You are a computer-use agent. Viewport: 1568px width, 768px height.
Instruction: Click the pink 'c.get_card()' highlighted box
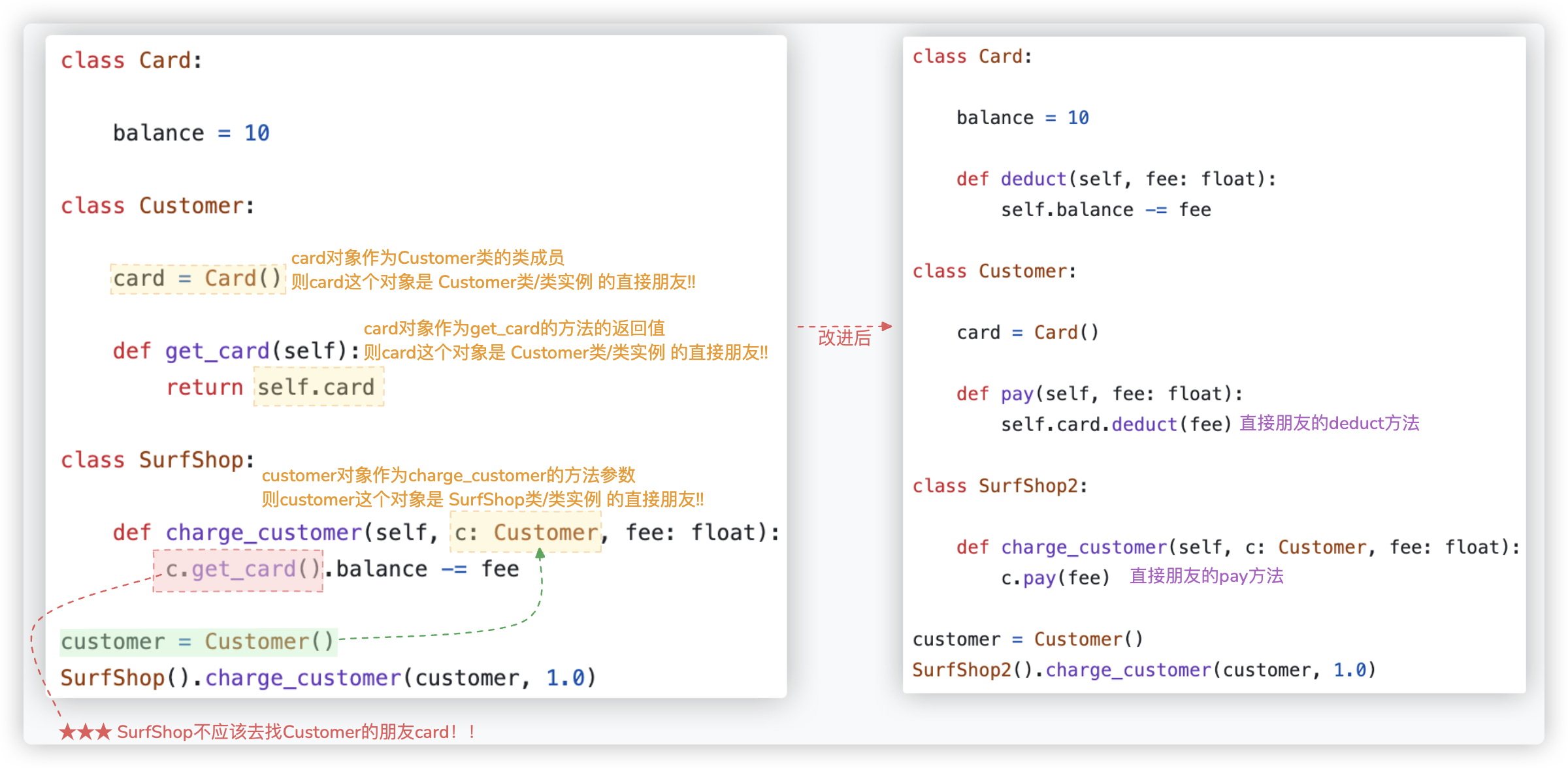coord(238,570)
